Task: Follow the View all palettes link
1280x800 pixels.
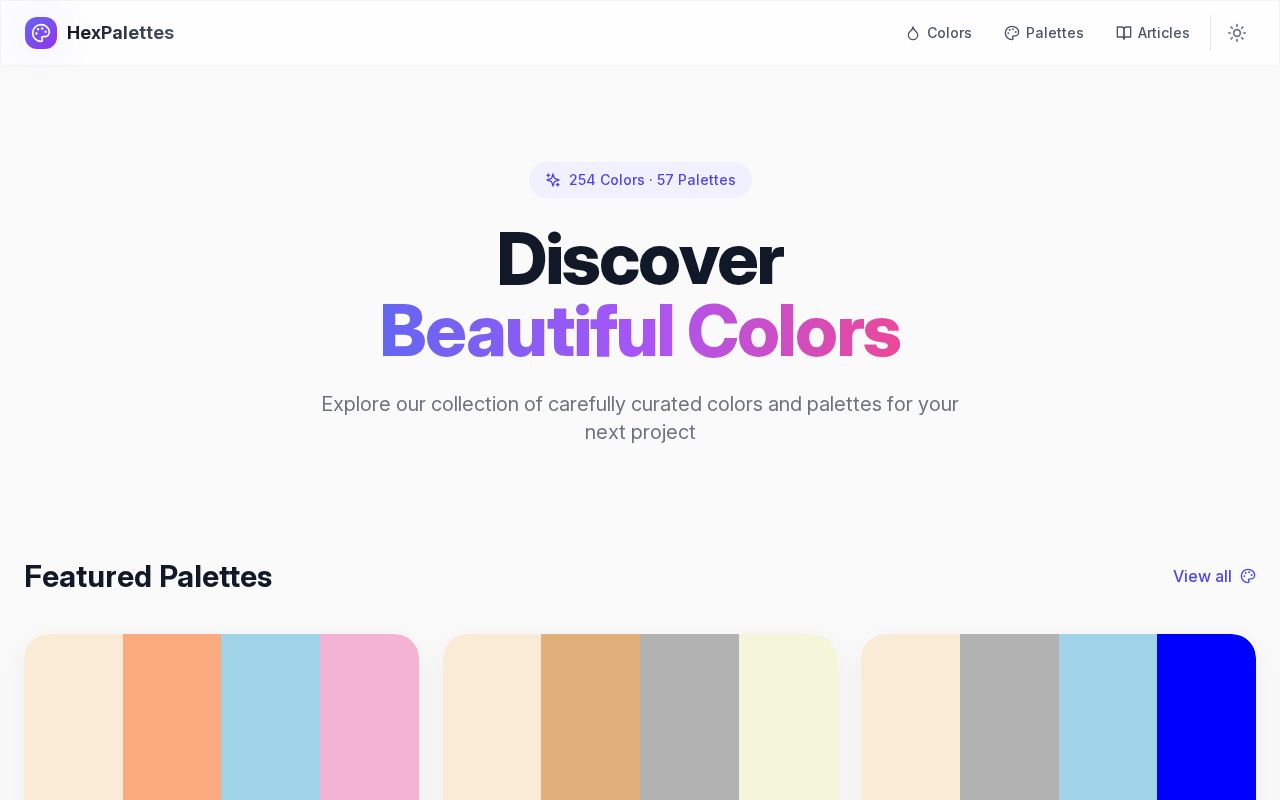Action: pyautogui.click(x=1214, y=576)
